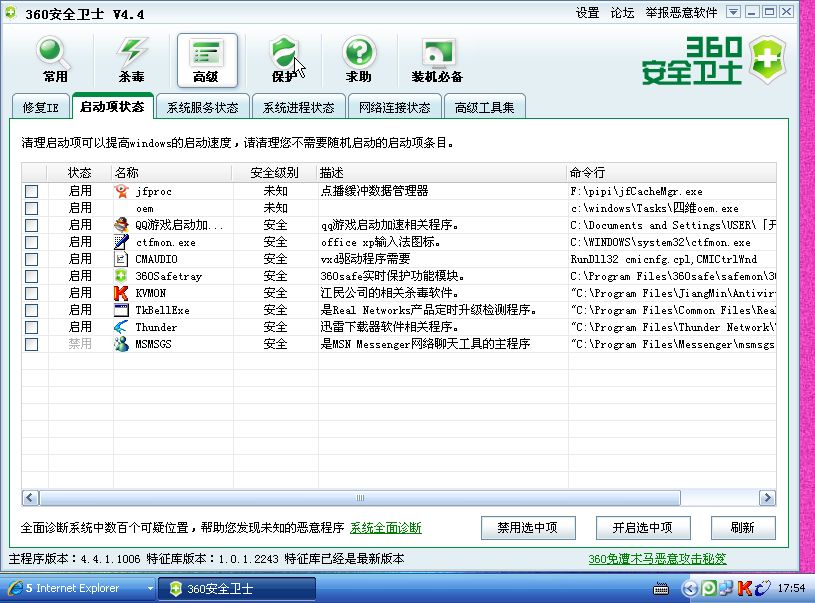Click the Thunder tray icon
Image resolution: width=815 pixels, height=603 pixels.
(x=763, y=588)
